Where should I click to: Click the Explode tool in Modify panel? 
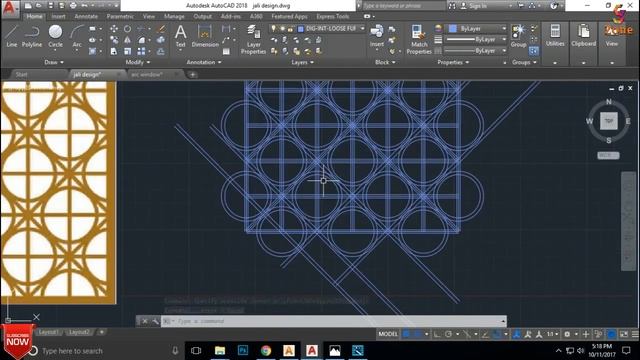(x=161, y=40)
